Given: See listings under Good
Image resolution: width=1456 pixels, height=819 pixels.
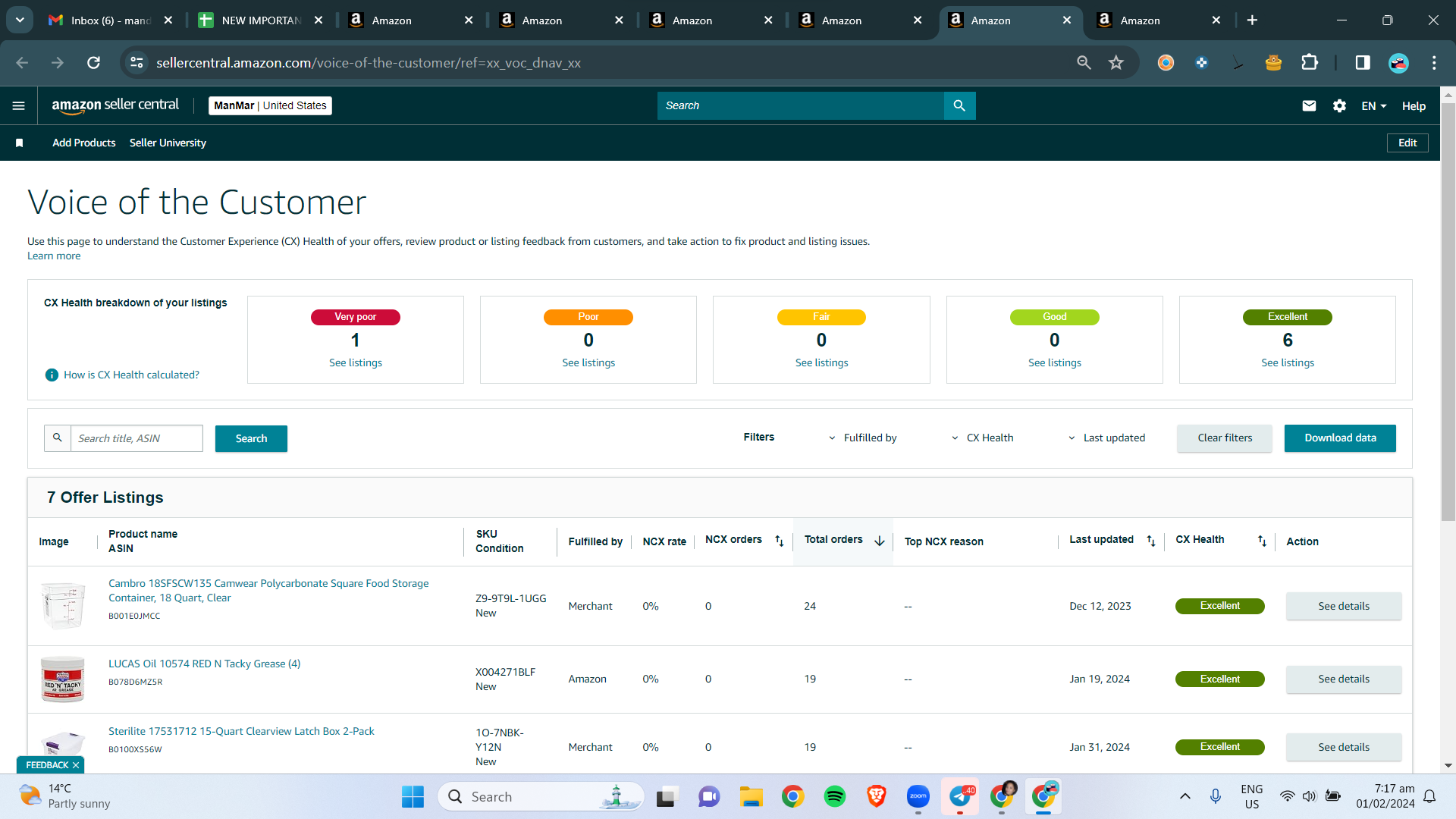Looking at the screenshot, I should 1055,362.
